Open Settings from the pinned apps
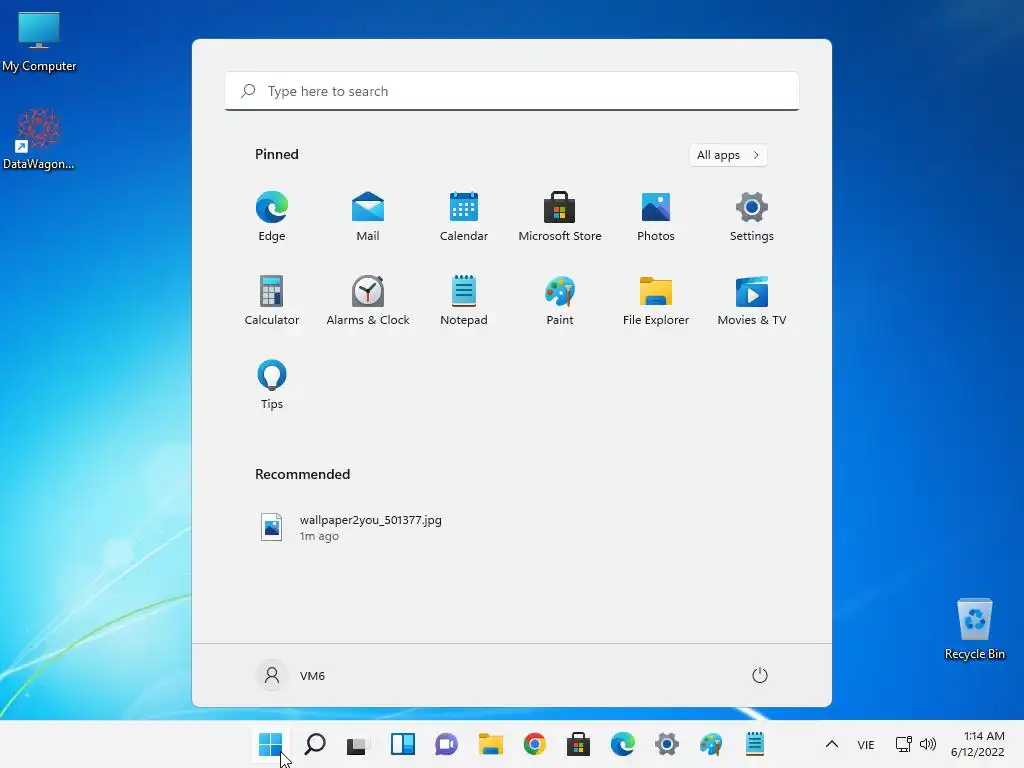 coord(752,216)
